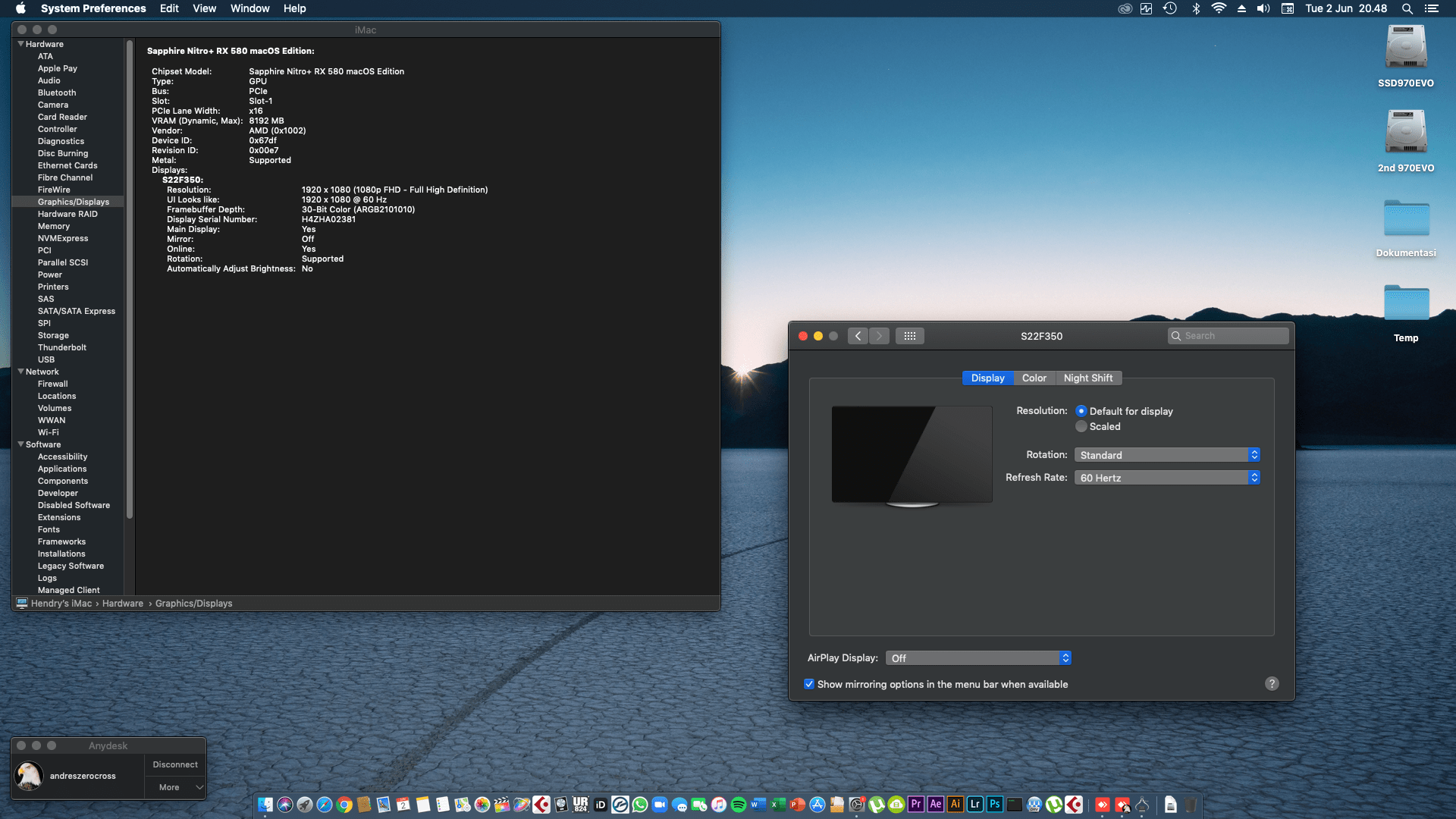Viewport: 1456px width, 819px height.
Task: Open Google Chrome from the dock
Action: click(x=344, y=805)
